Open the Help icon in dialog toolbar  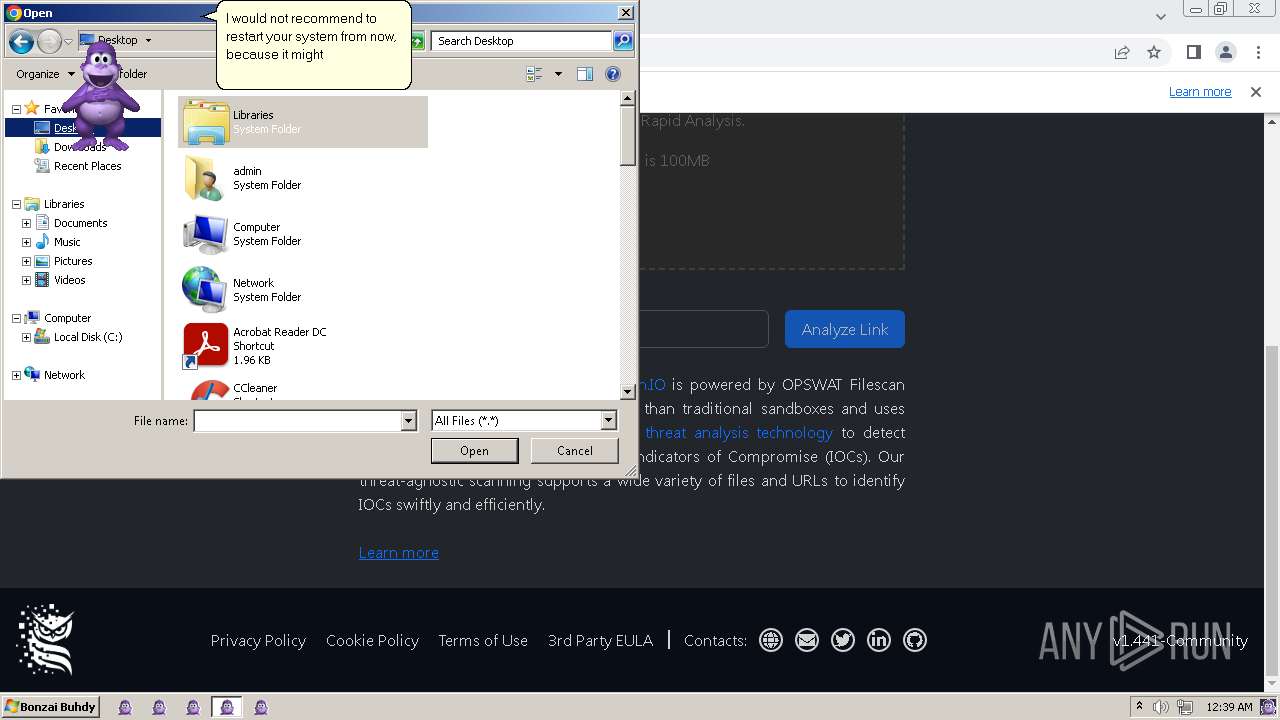[613, 74]
